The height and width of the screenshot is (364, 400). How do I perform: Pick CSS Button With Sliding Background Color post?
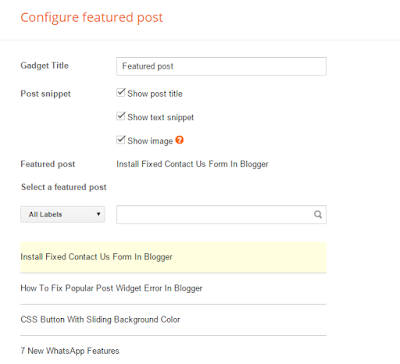[x=173, y=320]
